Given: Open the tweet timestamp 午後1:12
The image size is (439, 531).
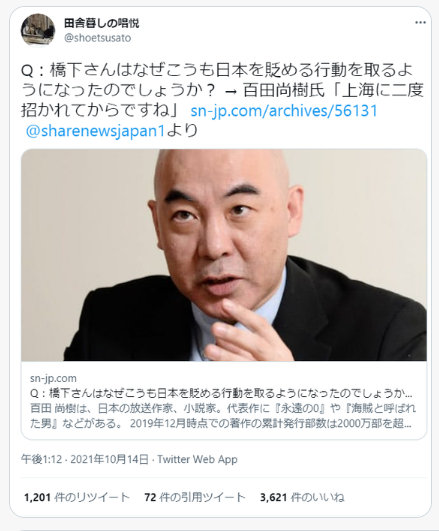Looking at the screenshot, I should pos(42,459).
